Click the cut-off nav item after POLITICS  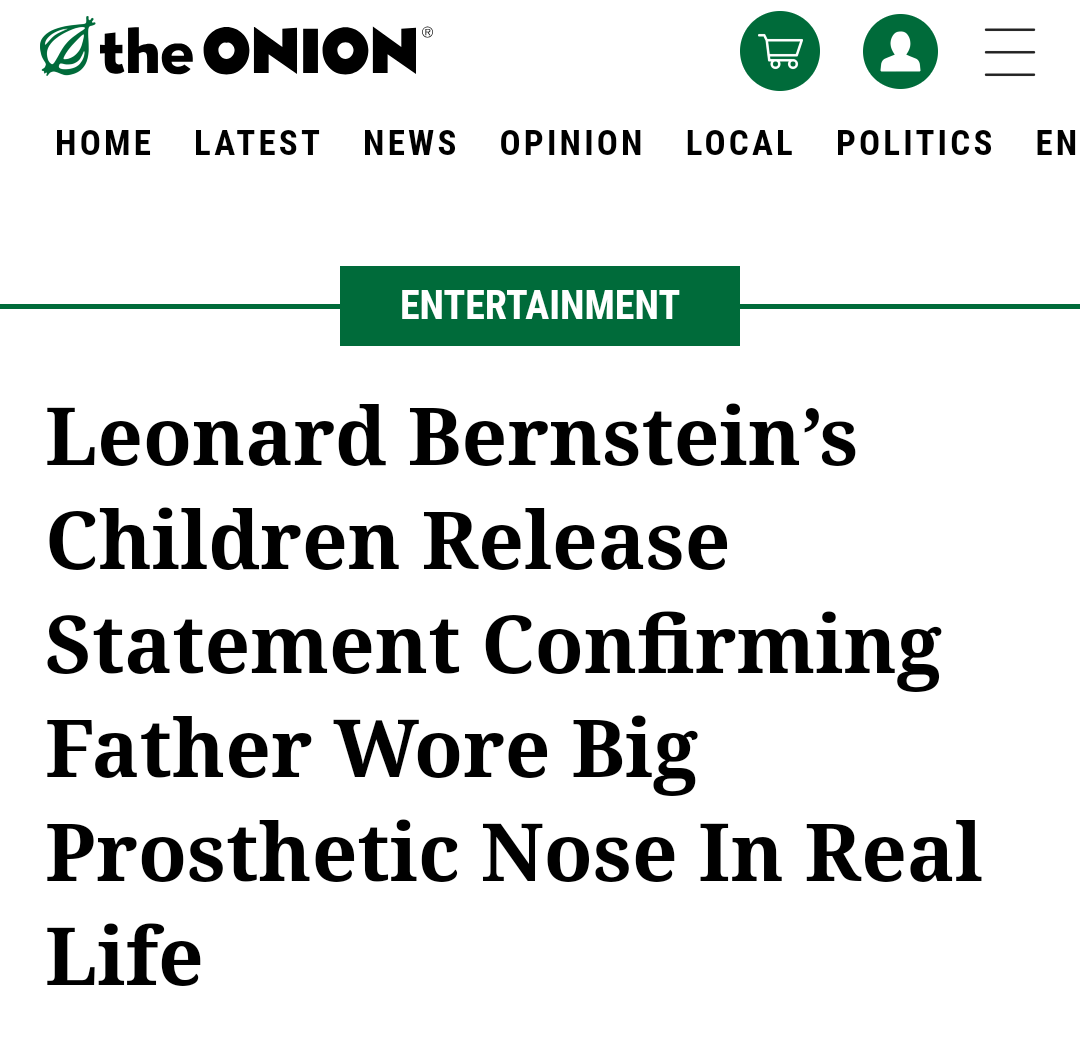point(1057,143)
